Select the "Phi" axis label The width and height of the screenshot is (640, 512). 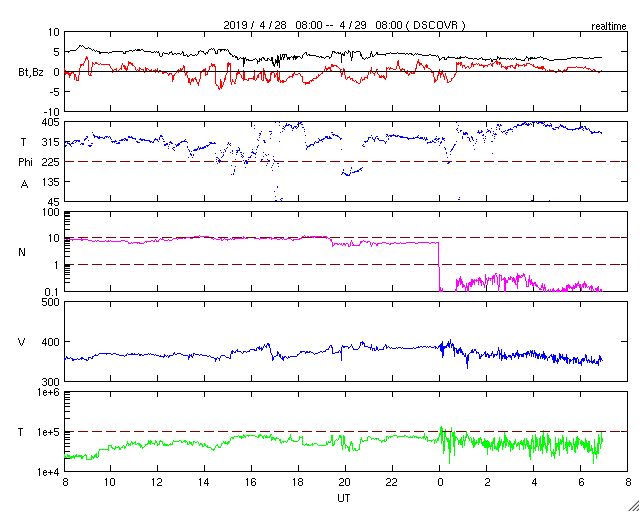pyautogui.click(x=25, y=162)
